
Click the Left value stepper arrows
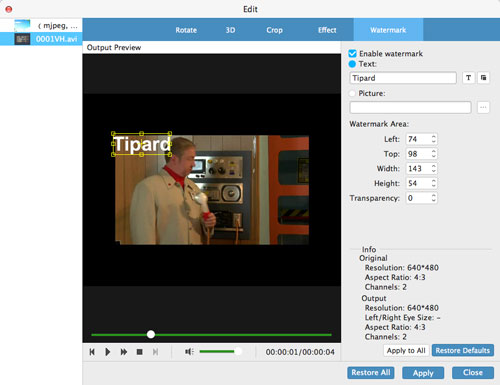433,139
